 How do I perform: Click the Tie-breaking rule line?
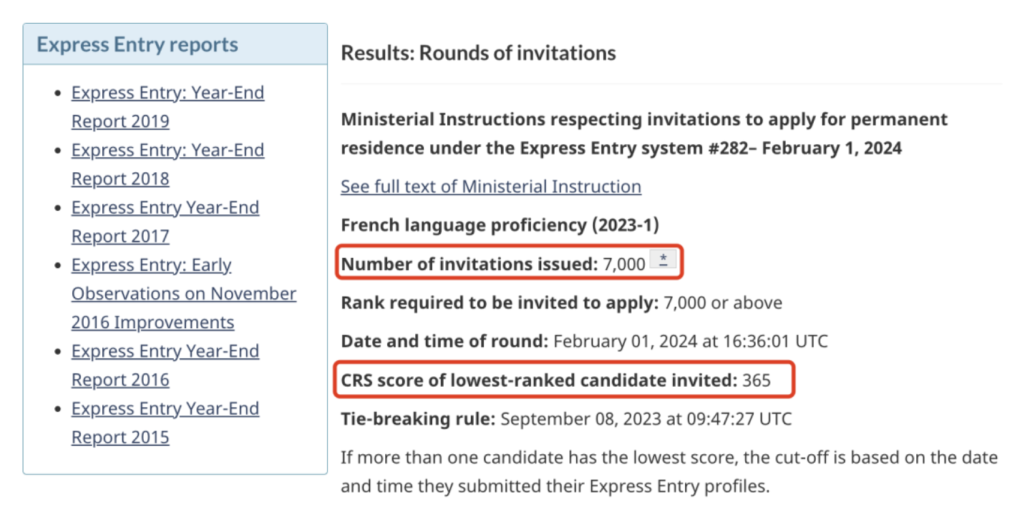566,418
